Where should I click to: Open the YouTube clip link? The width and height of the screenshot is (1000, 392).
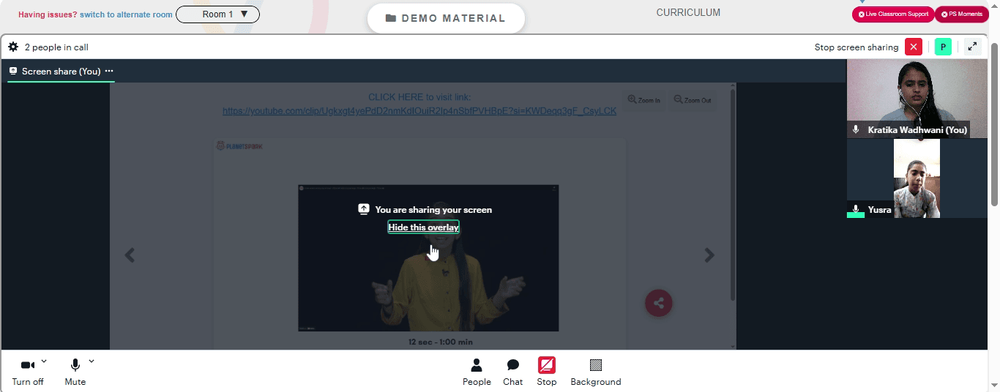[x=419, y=111]
